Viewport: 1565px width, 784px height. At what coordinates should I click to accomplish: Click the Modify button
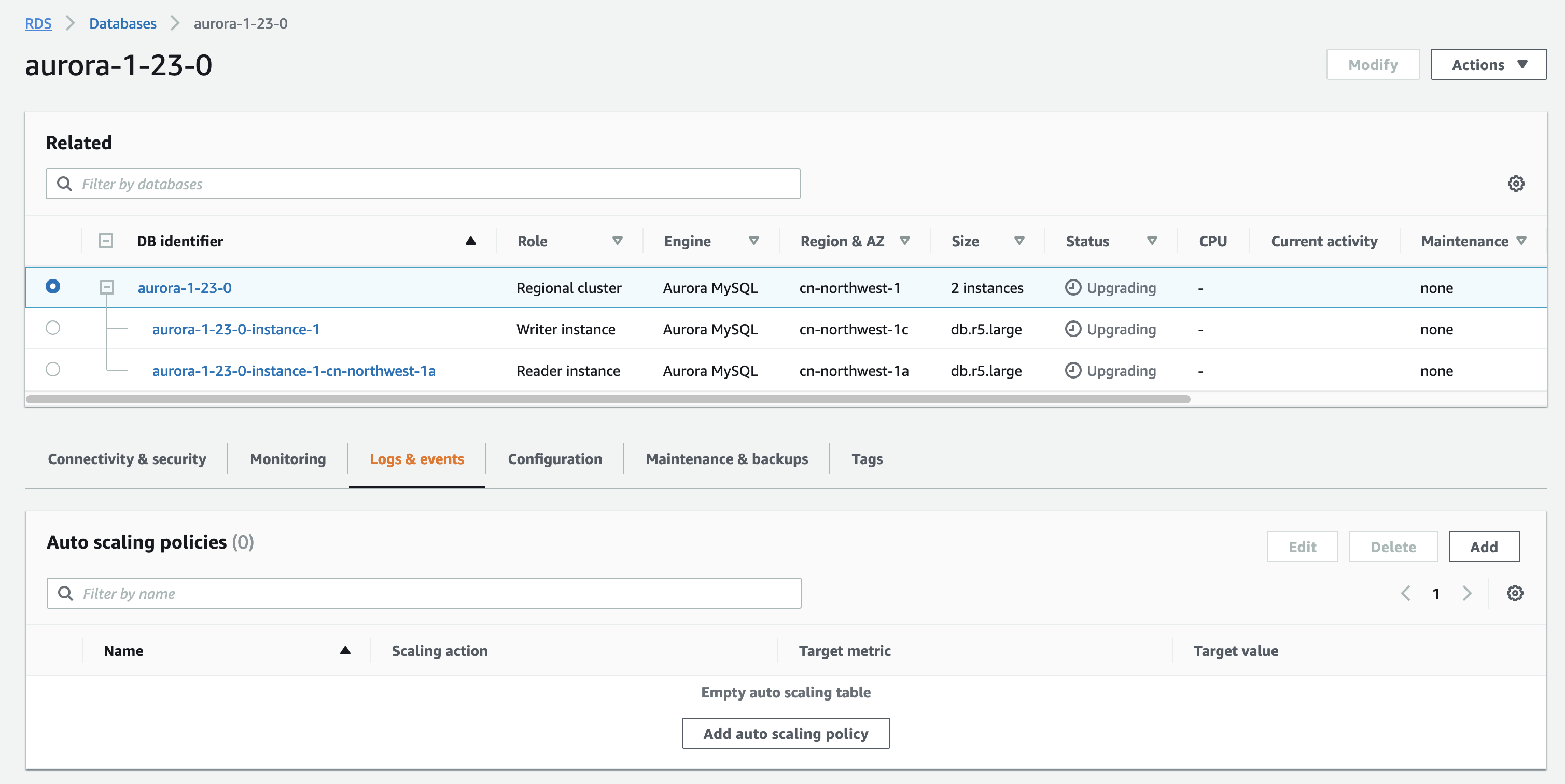point(1373,64)
